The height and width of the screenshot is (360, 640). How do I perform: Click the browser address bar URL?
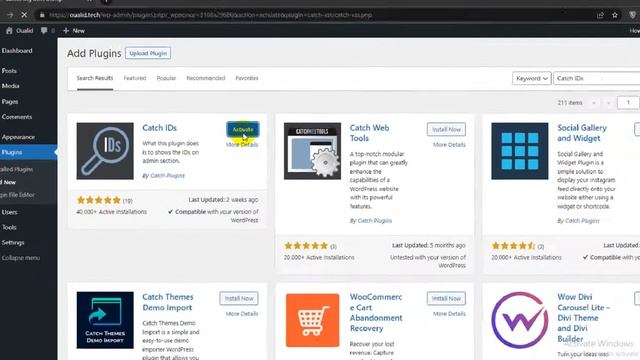210,15
